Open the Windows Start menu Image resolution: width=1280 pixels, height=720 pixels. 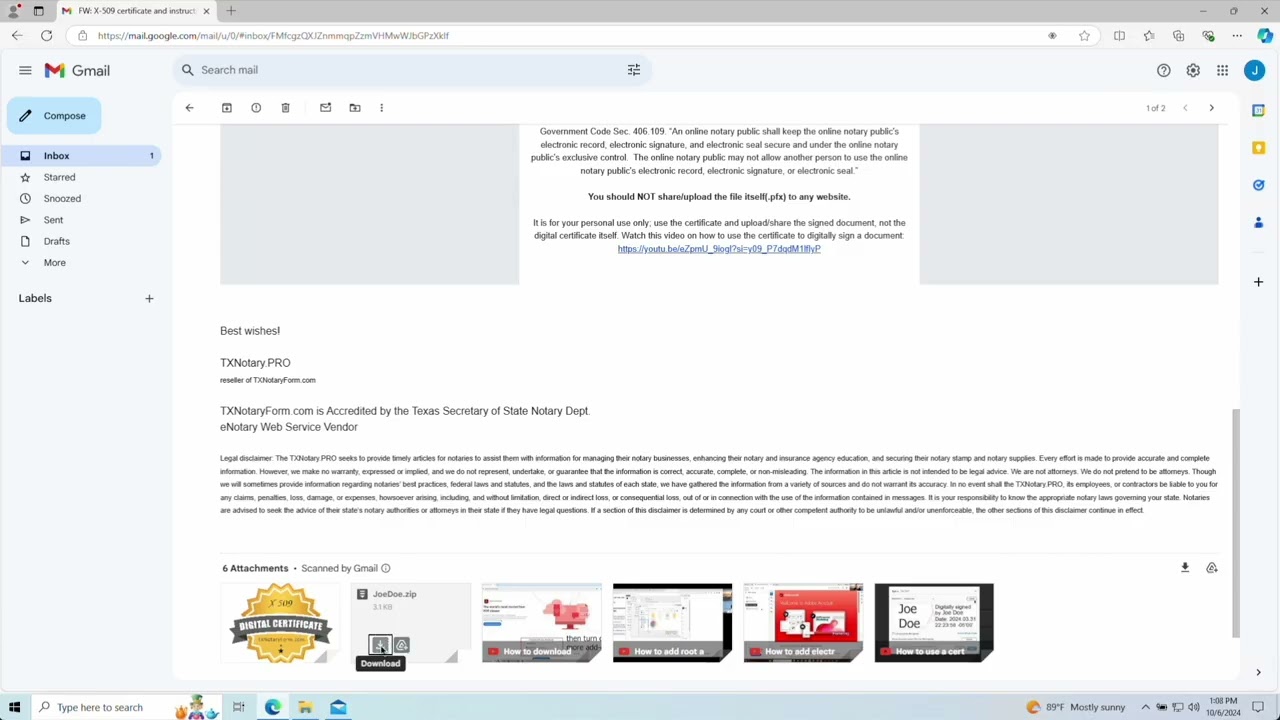click(14, 708)
